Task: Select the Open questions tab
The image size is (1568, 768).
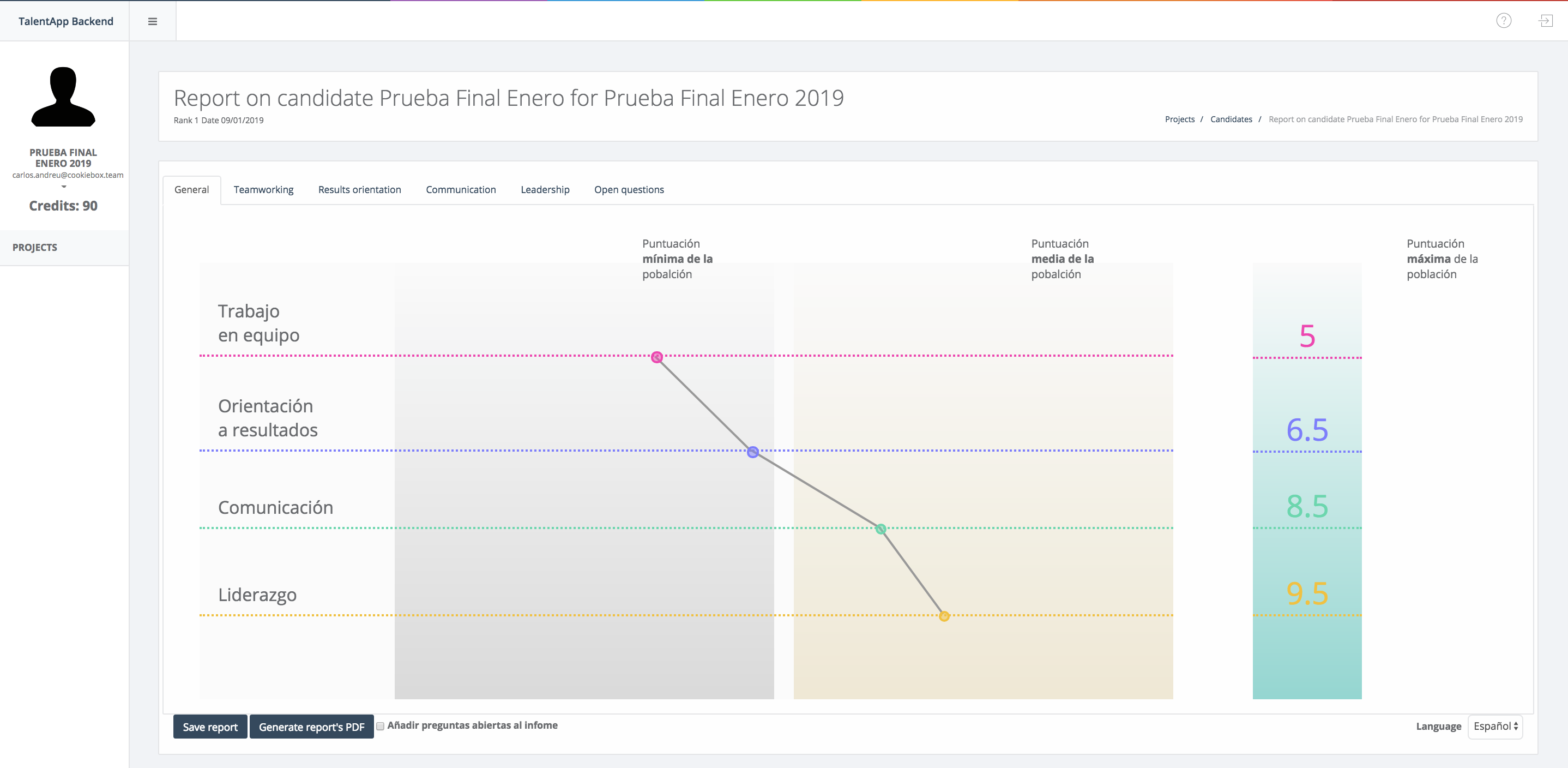Action: click(629, 189)
